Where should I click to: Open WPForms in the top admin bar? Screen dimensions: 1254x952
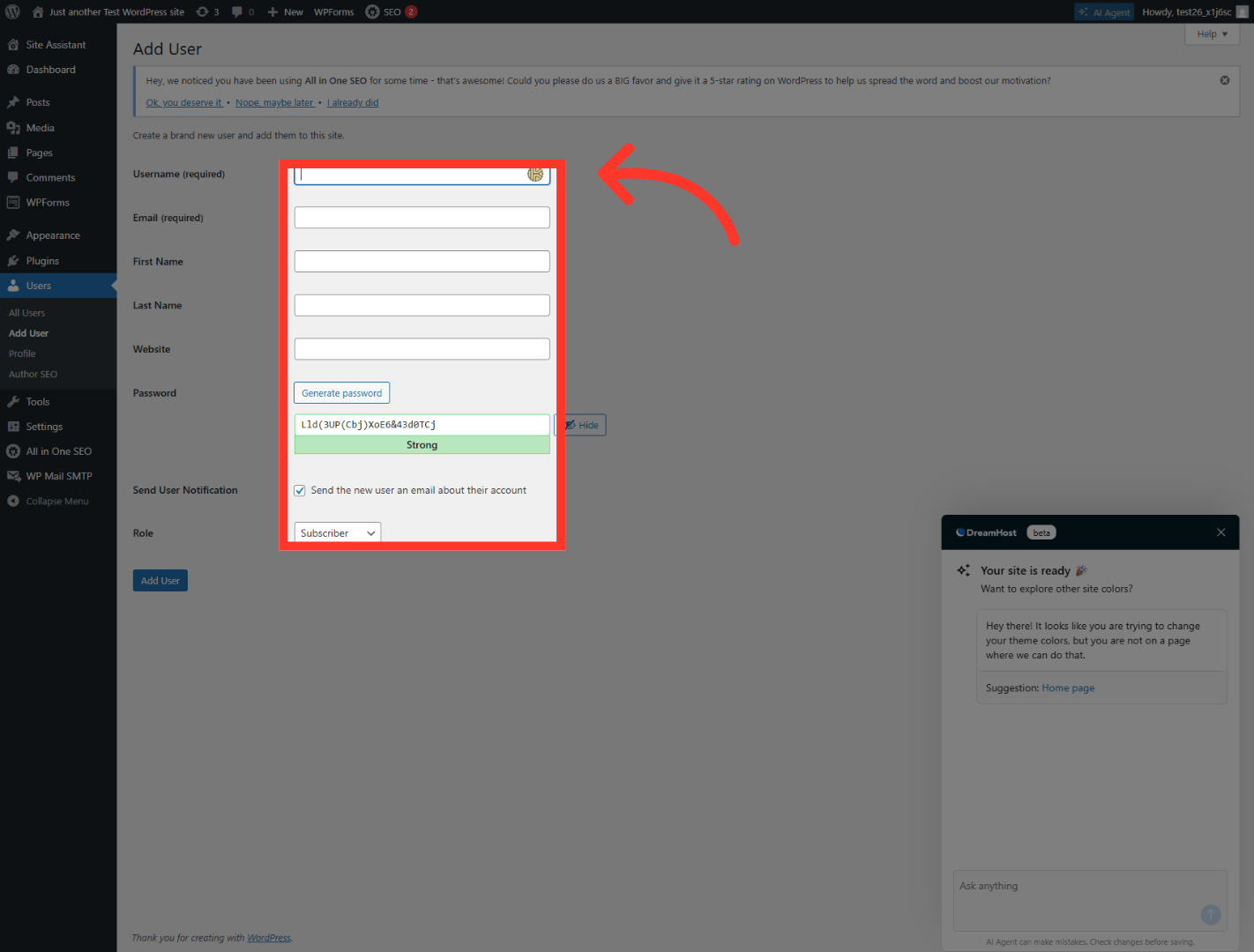click(334, 12)
